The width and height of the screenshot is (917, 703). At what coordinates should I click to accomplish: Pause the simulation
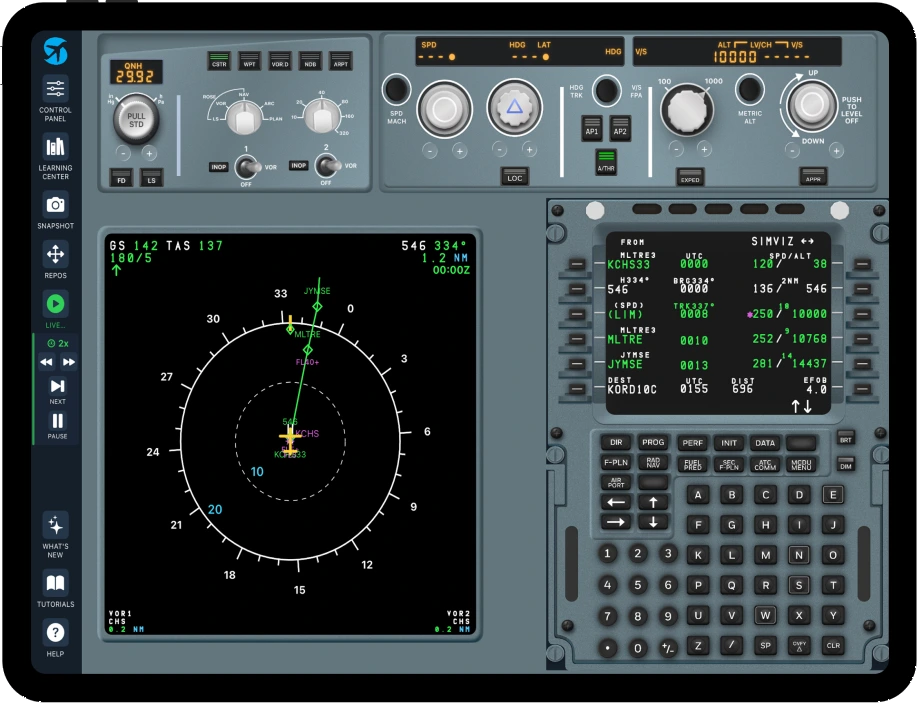57,425
